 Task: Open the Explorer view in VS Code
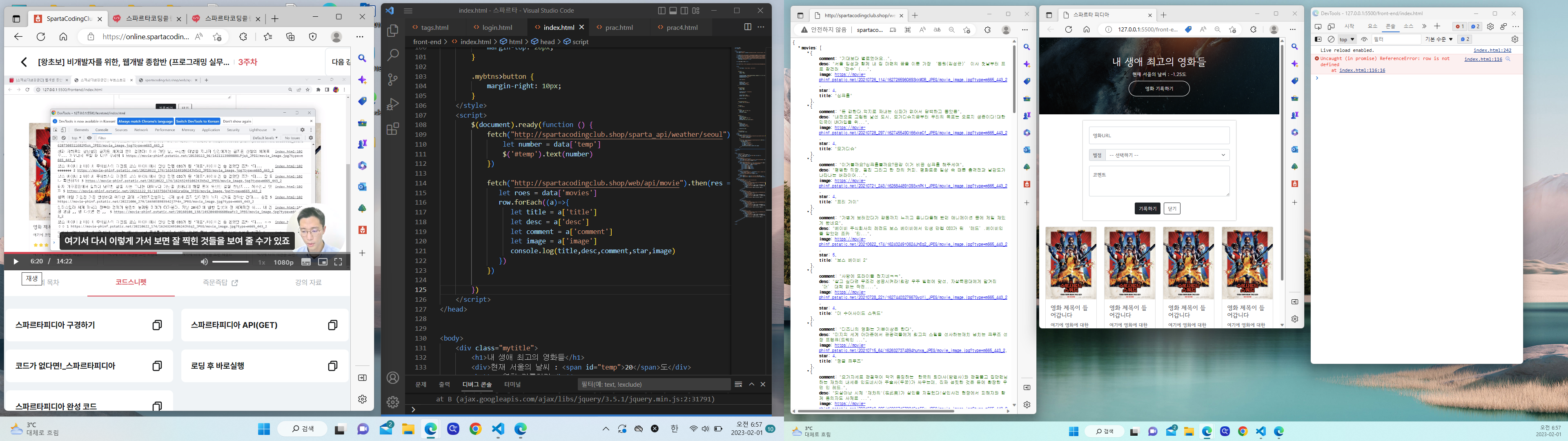(393, 31)
